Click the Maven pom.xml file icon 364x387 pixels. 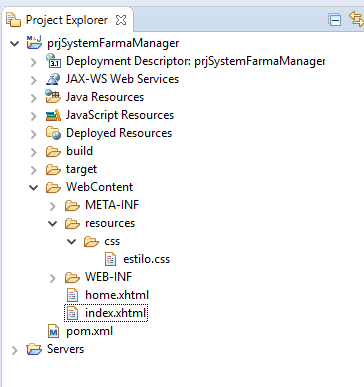point(53,331)
